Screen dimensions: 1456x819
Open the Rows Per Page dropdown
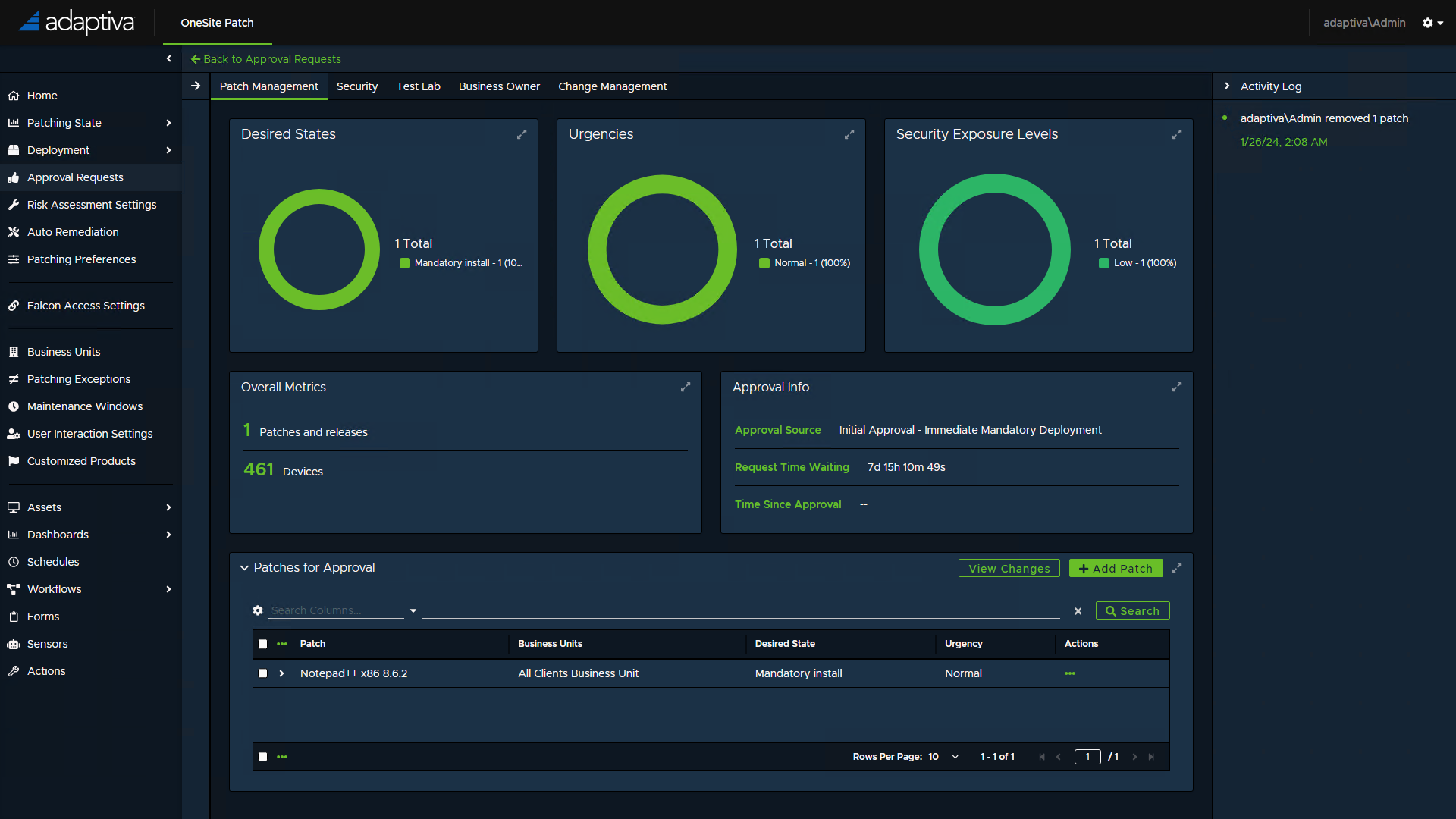point(943,757)
